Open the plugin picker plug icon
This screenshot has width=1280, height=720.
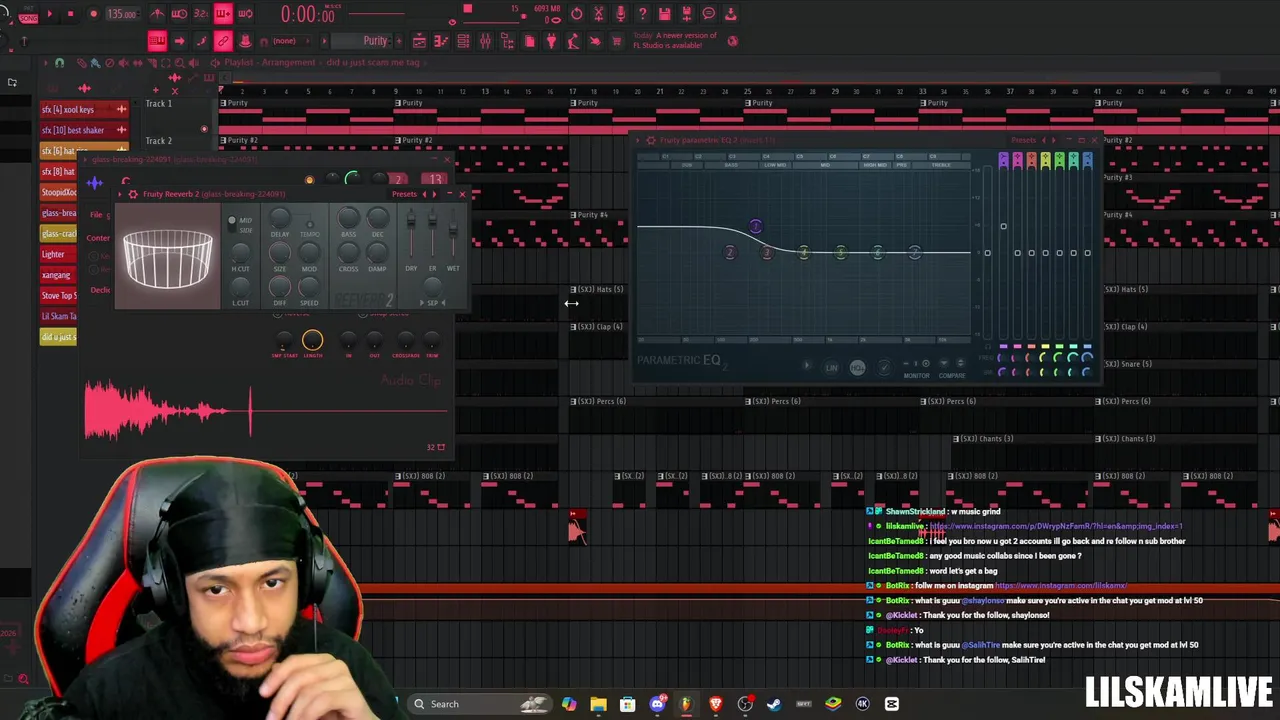[x=551, y=41]
